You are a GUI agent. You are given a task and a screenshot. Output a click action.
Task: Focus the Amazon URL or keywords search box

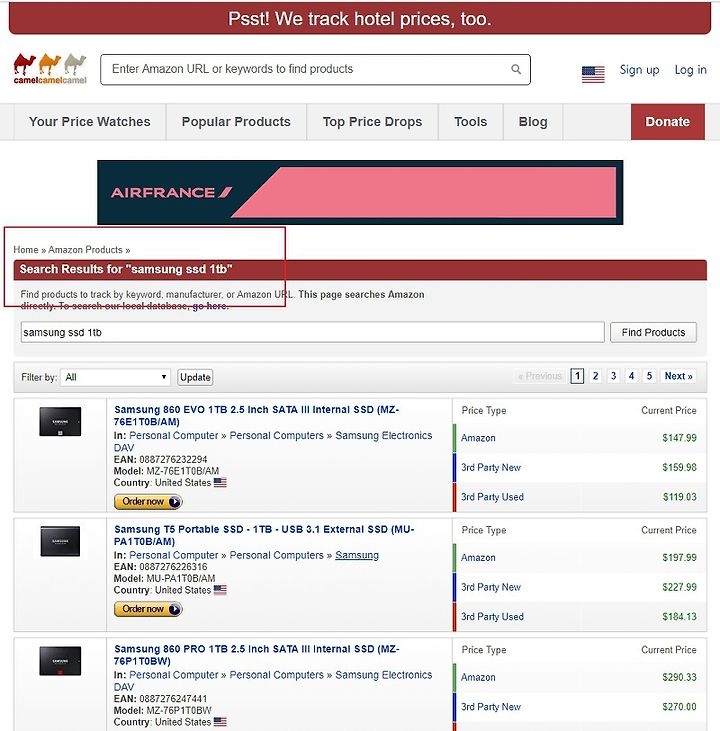click(315, 69)
